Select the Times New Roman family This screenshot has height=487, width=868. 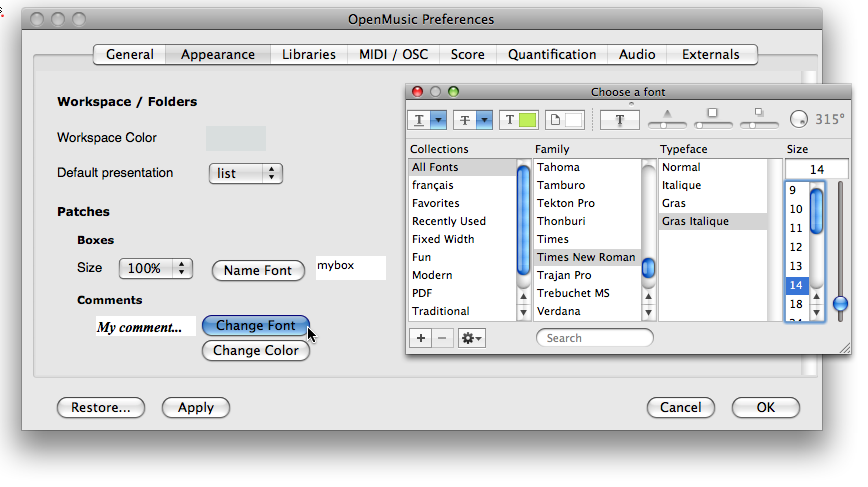[x=587, y=257]
